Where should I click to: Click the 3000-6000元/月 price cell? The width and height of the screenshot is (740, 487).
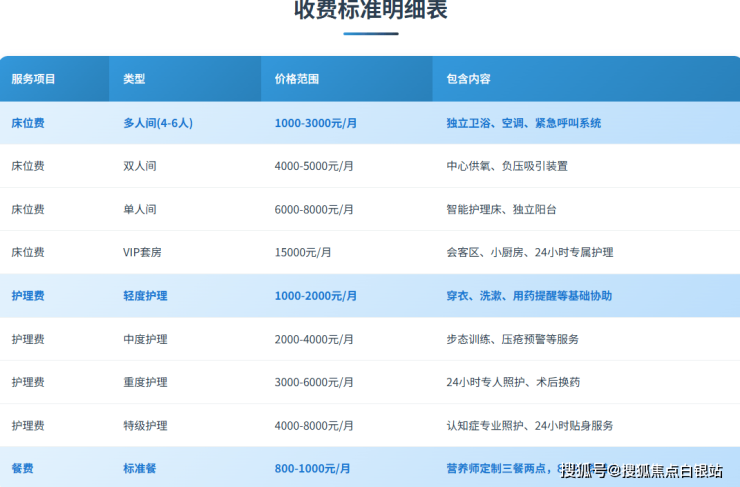click(314, 382)
